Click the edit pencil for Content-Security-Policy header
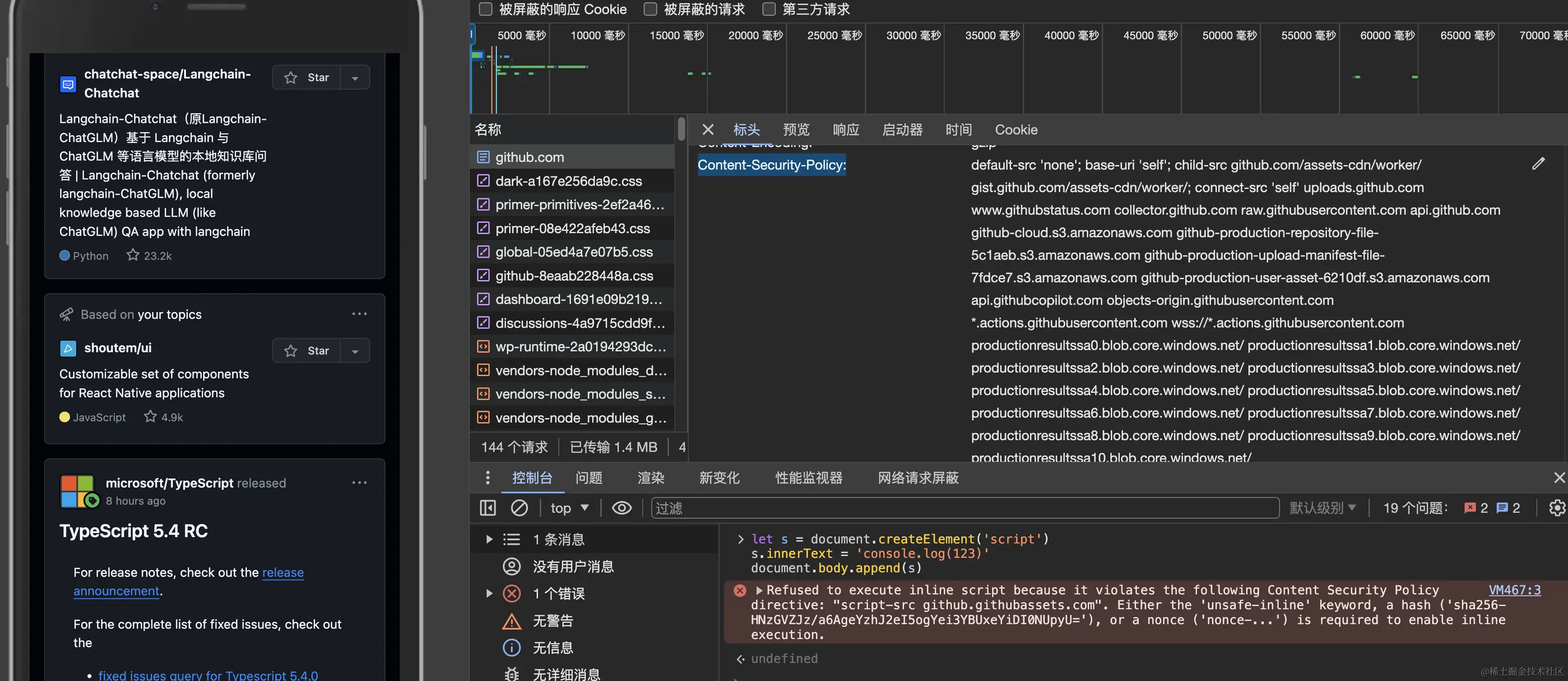 pyautogui.click(x=1538, y=164)
